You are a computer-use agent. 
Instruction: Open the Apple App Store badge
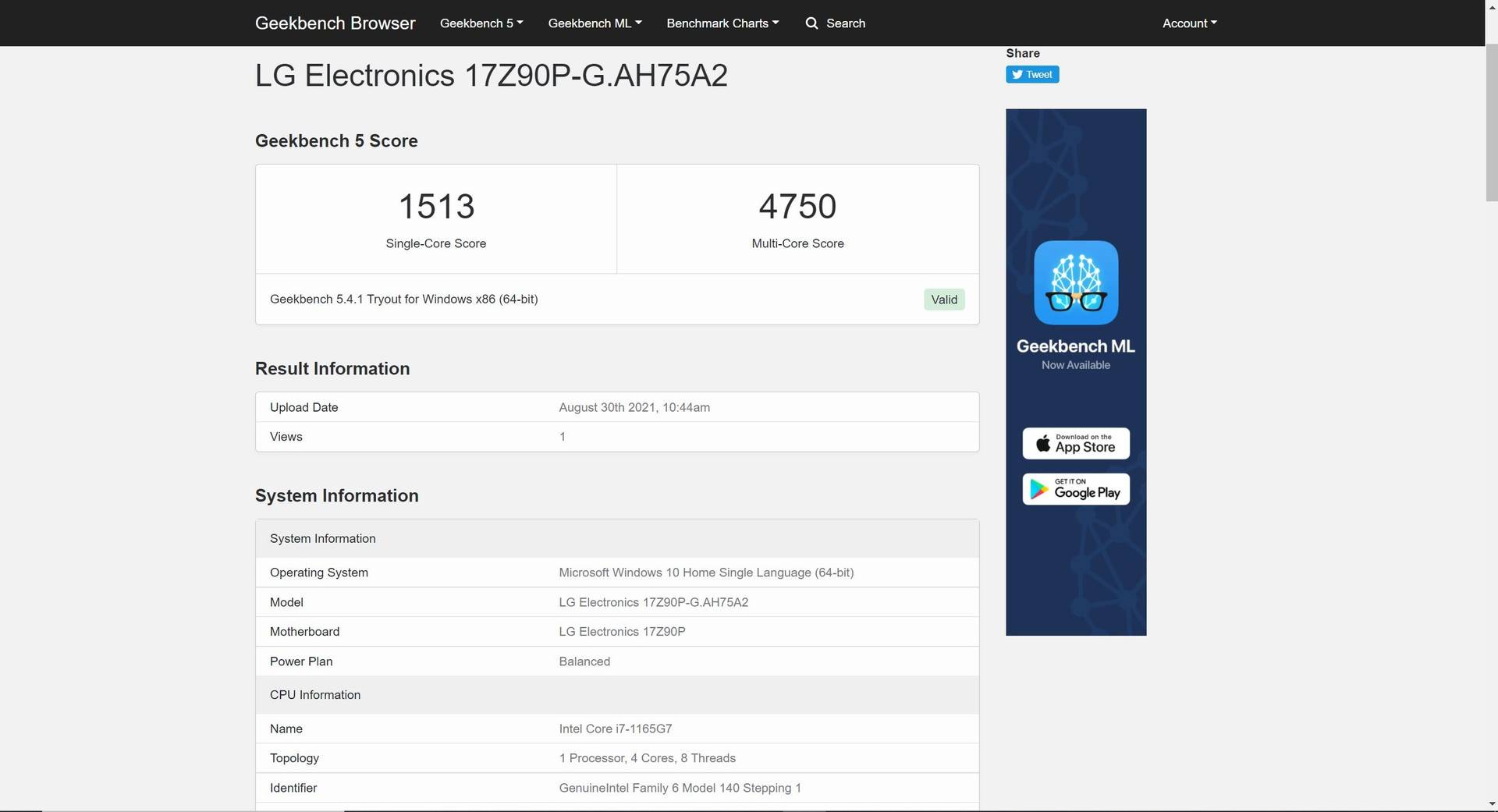pos(1076,444)
